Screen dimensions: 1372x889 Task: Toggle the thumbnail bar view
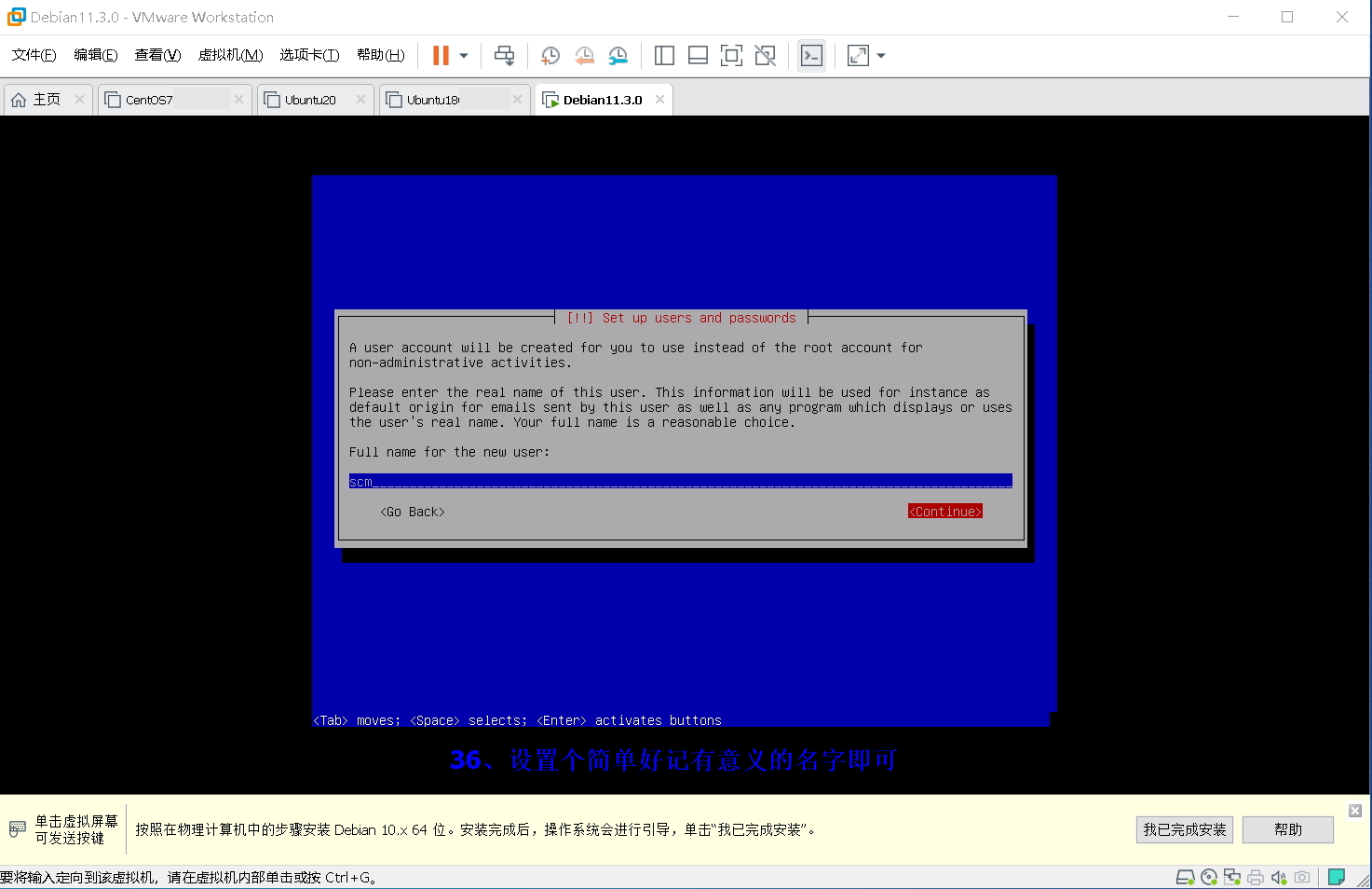click(x=698, y=56)
